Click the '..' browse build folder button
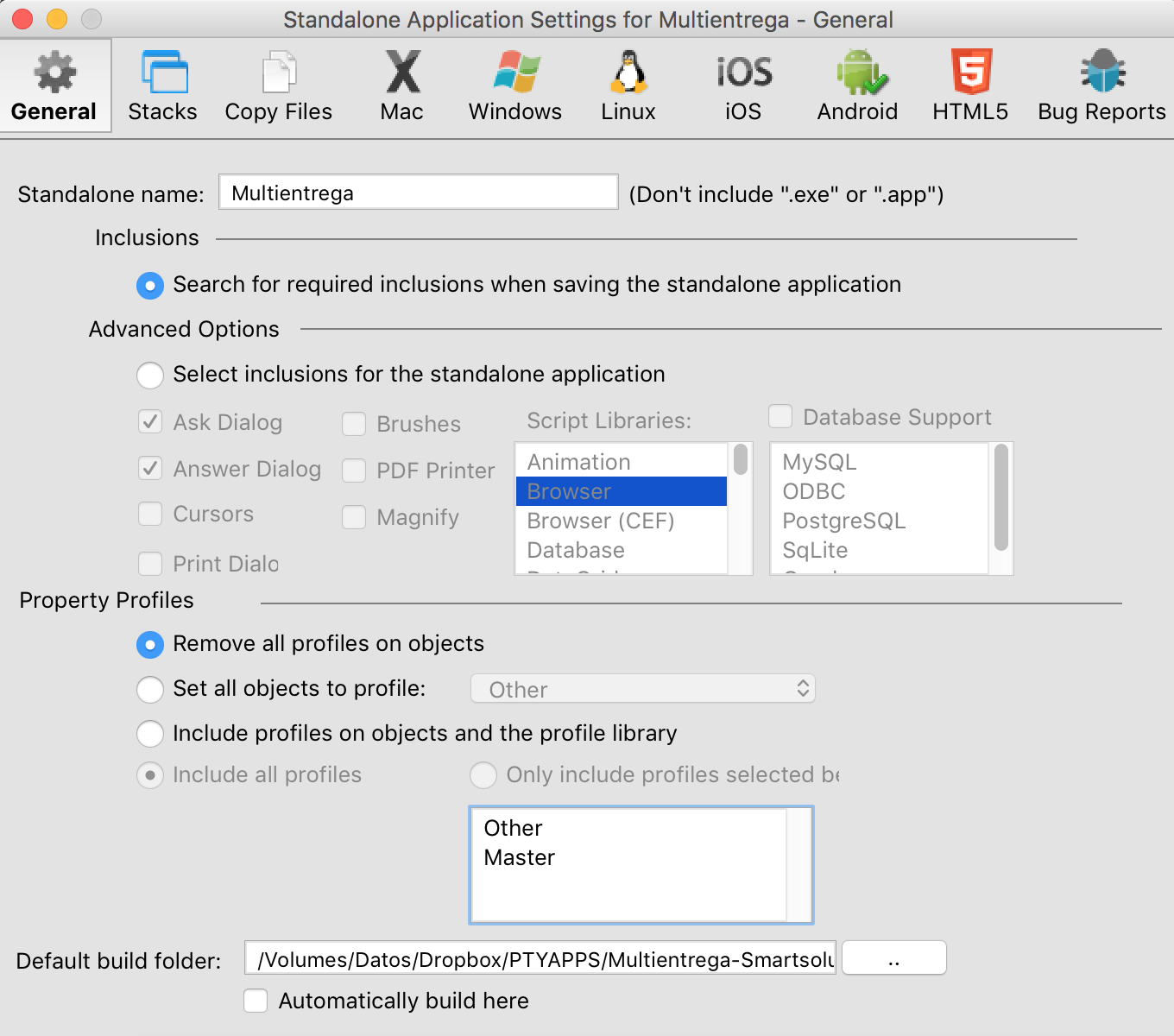This screenshot has width=1174, height=1036. click(x=894, y=958)
